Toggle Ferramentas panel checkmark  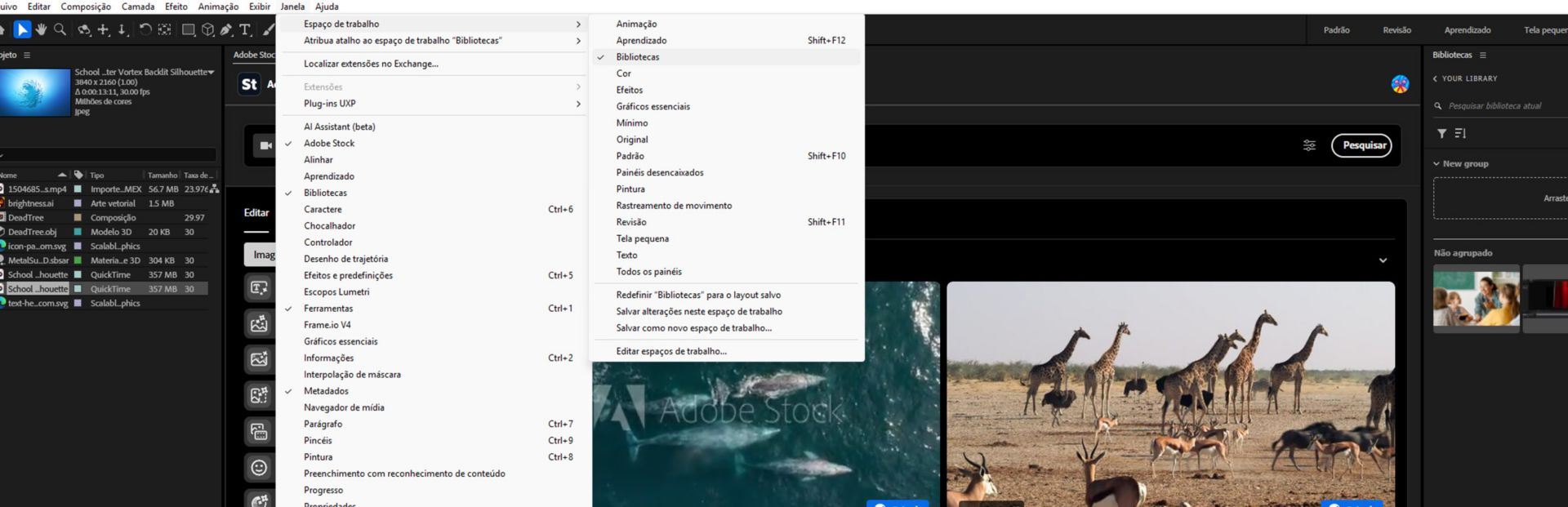coord(433,308)
